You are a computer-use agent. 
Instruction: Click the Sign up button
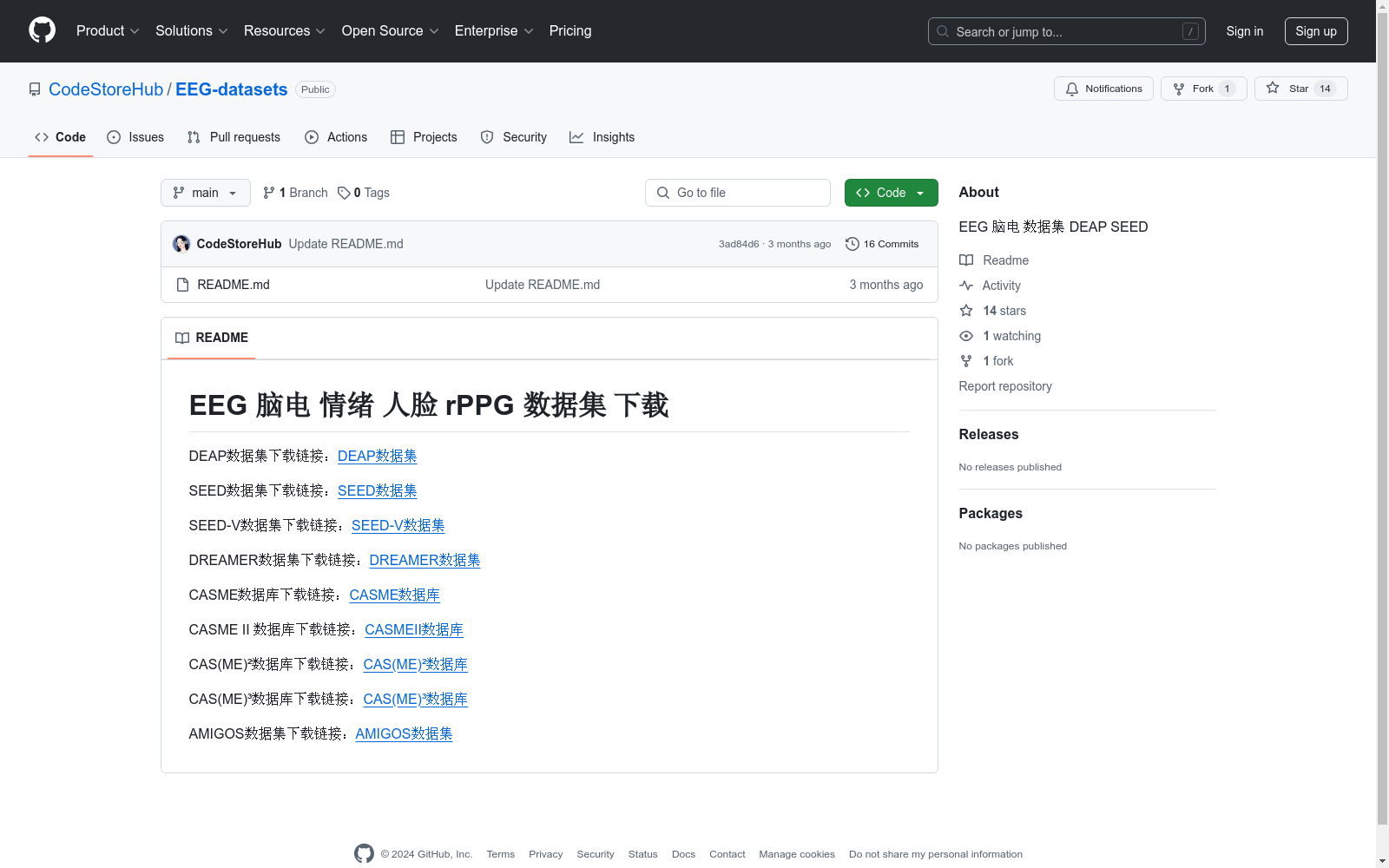coord(1316,31)
